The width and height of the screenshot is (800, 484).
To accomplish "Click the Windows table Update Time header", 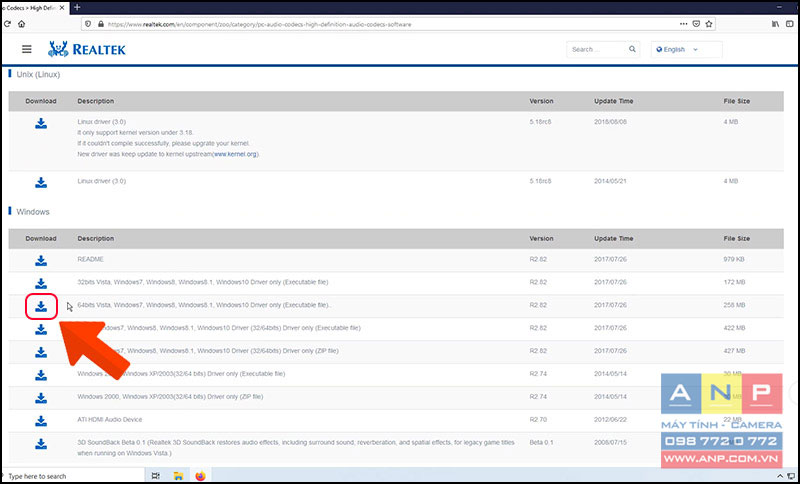I will (613, 239).
